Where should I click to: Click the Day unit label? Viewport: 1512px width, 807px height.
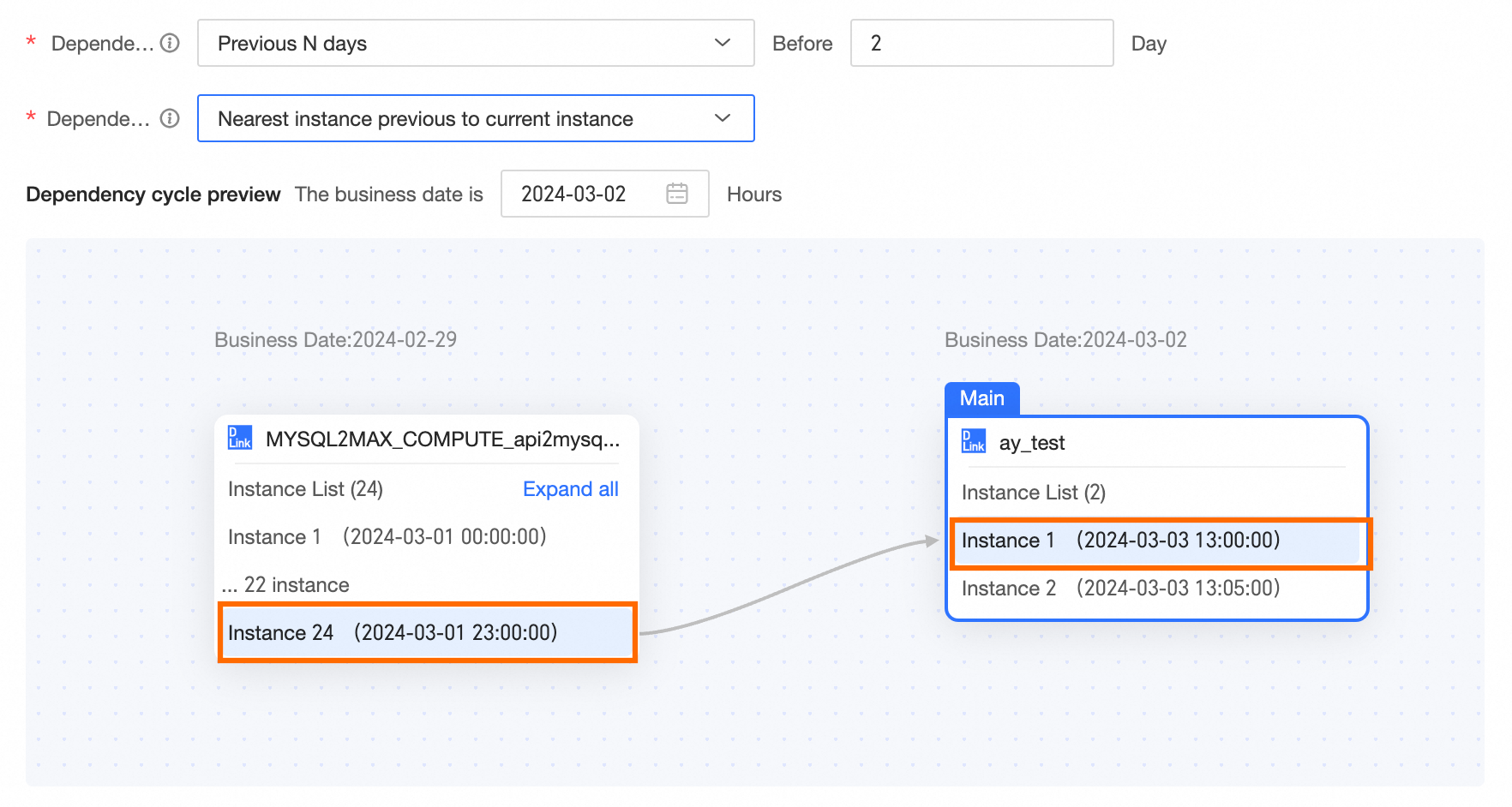pos(1149,44)
